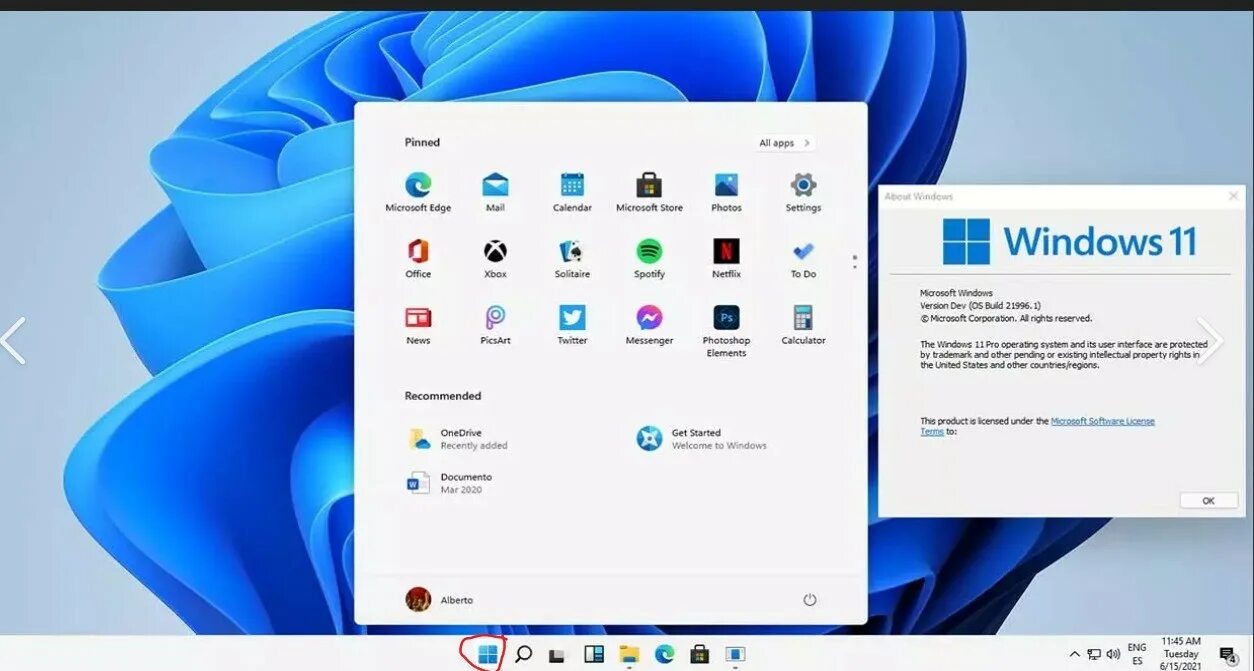Open Microsoft Edge from pinned apps
Viewport: 1254px width, 671px height.
[418, 192]
